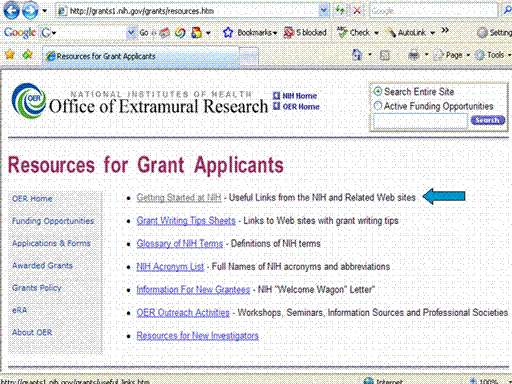Click the red Stop loading X icon
The height and width of the screenshot is (384, 512).
coord(357,11)
